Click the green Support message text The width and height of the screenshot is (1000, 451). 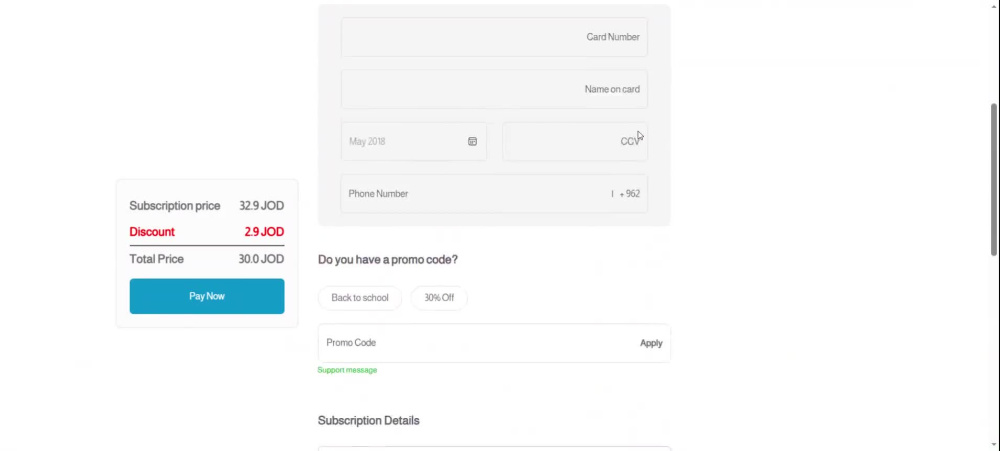[x=348, y=370]
